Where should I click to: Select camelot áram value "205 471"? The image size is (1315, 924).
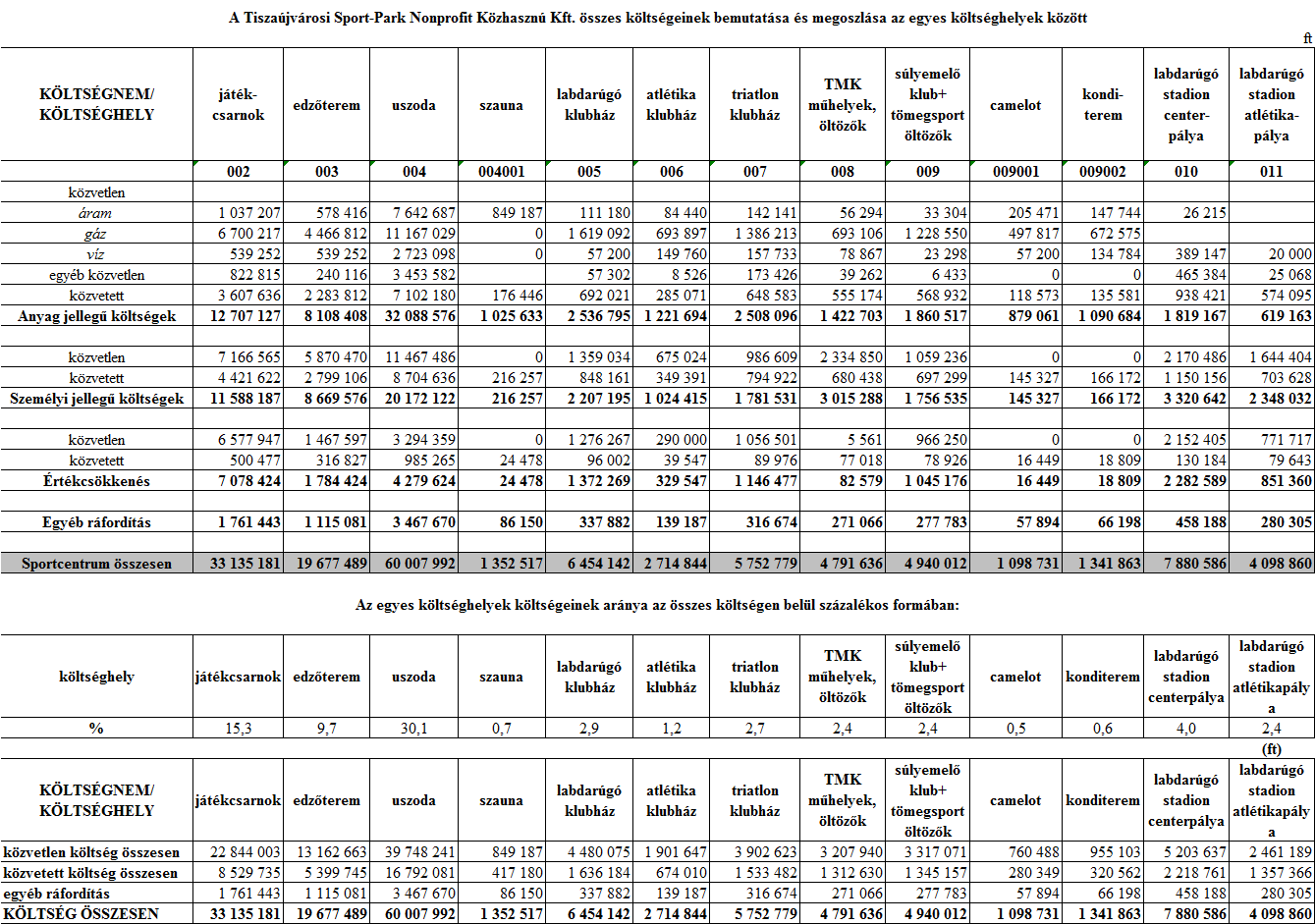(x=1031, y=213)
